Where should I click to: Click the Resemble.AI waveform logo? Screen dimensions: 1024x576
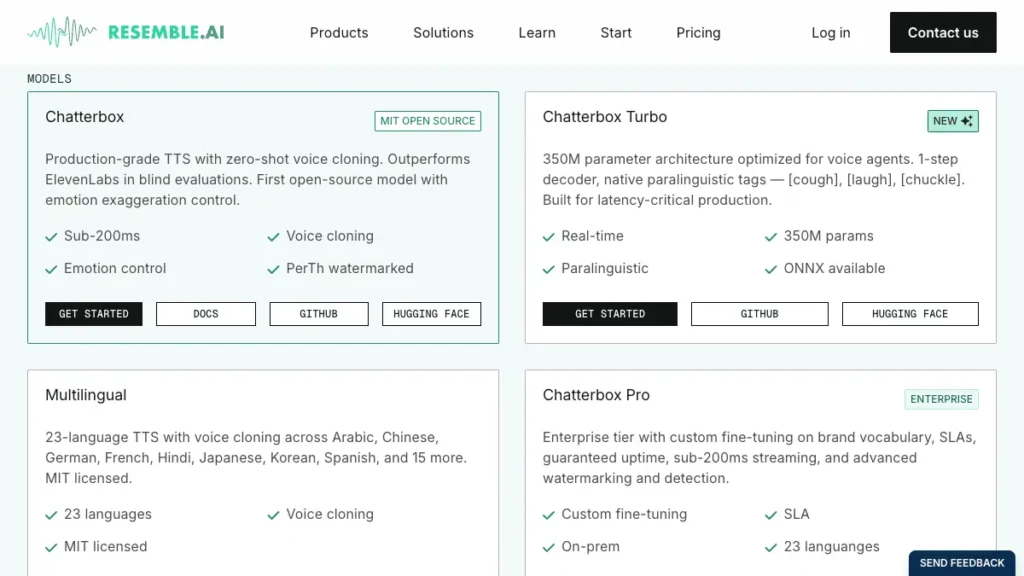125,32
